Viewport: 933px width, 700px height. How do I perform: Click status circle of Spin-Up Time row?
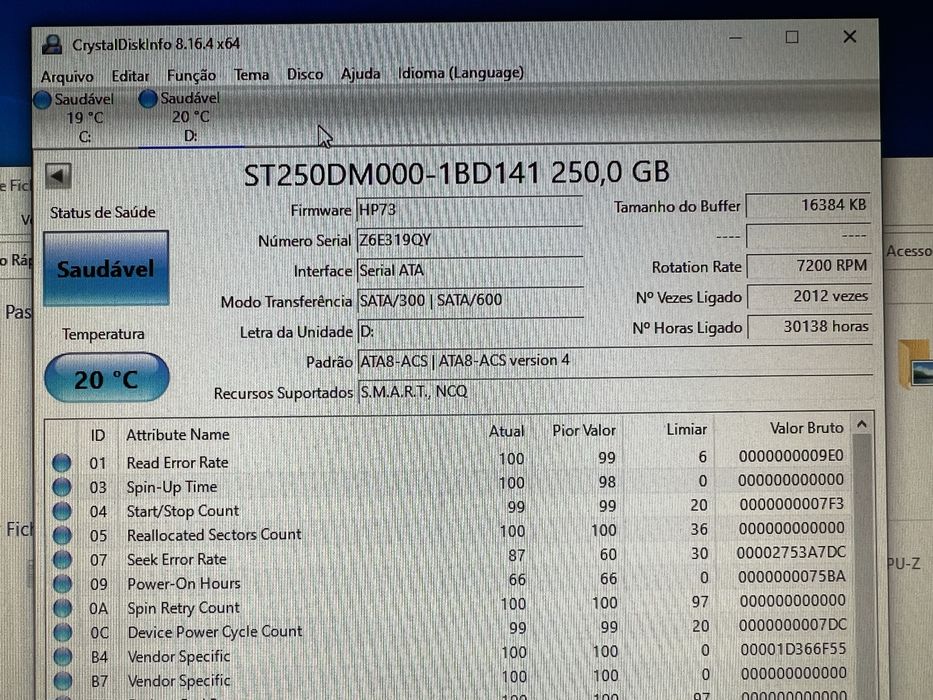(x=61, y=487)
